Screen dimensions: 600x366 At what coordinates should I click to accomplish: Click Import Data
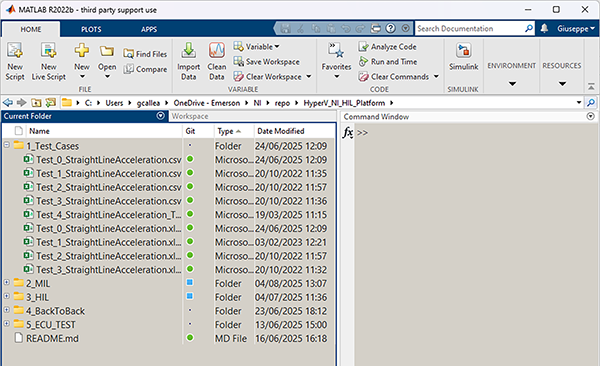click(x=189, y=61)
